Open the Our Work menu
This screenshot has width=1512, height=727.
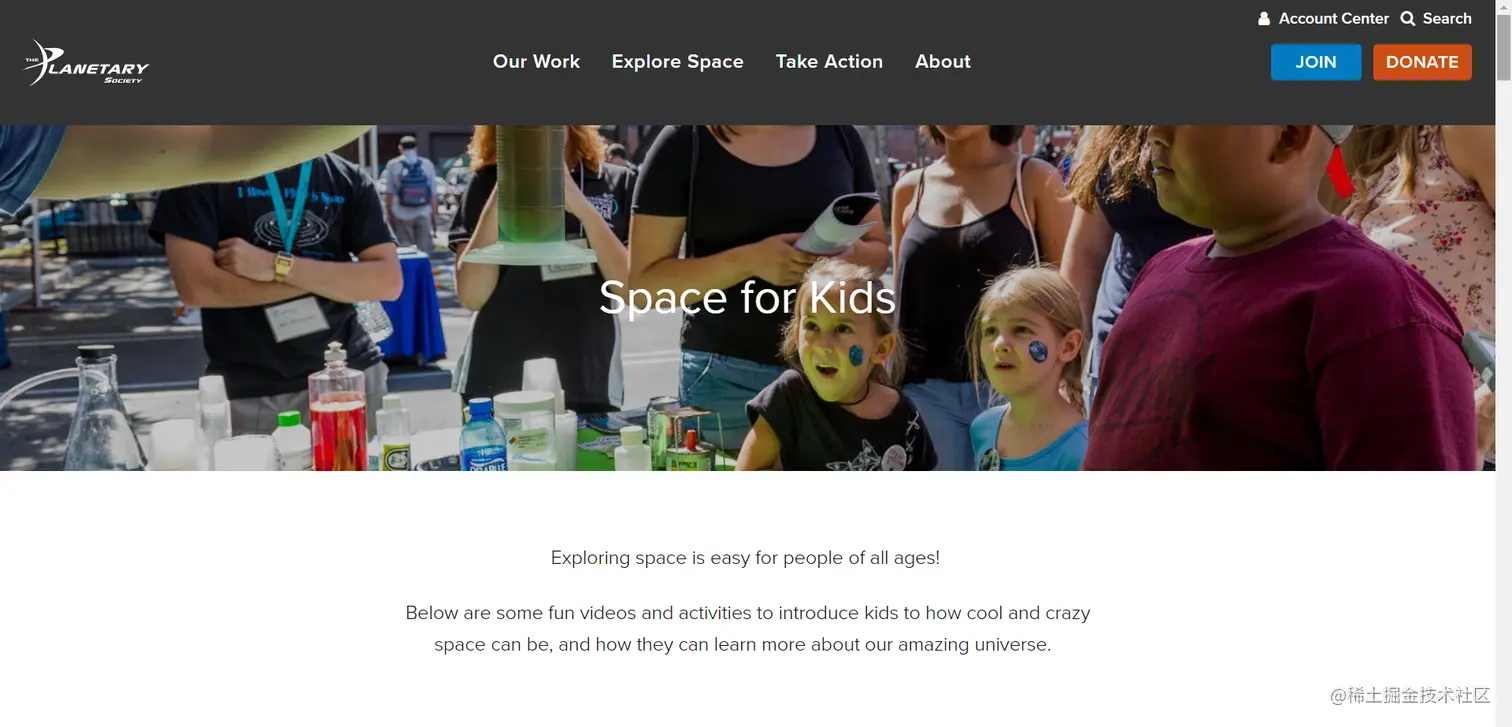tap(536, 62)
